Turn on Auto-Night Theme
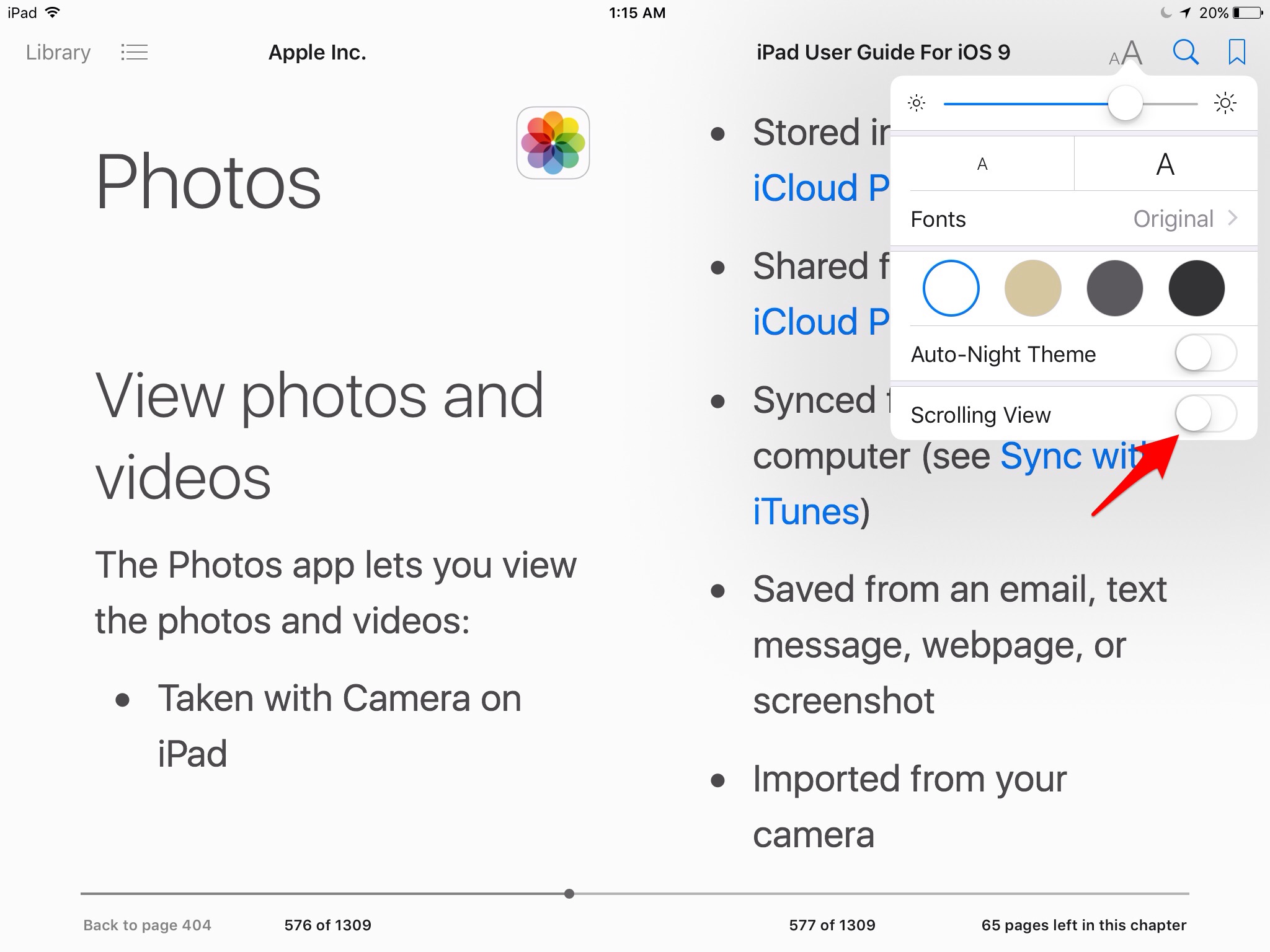This screenshot has width=1270, height=952. 1206,353
